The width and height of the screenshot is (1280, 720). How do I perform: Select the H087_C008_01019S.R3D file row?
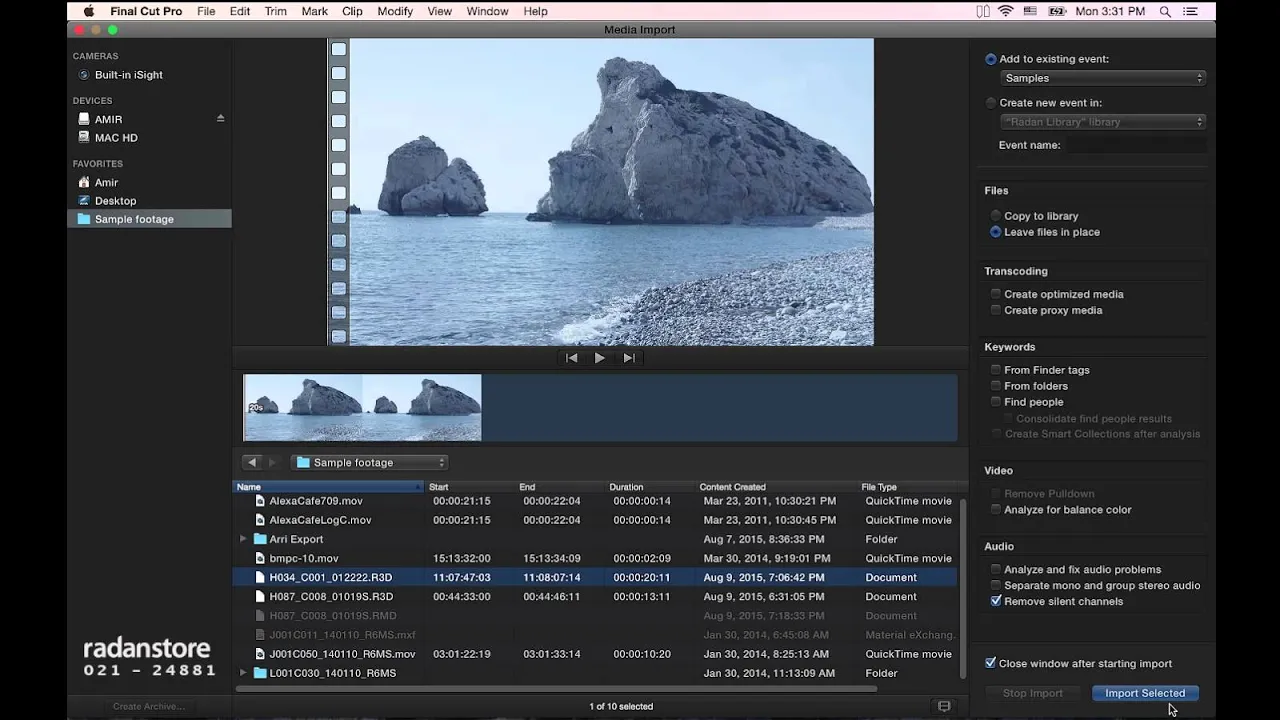coord(594,597)
